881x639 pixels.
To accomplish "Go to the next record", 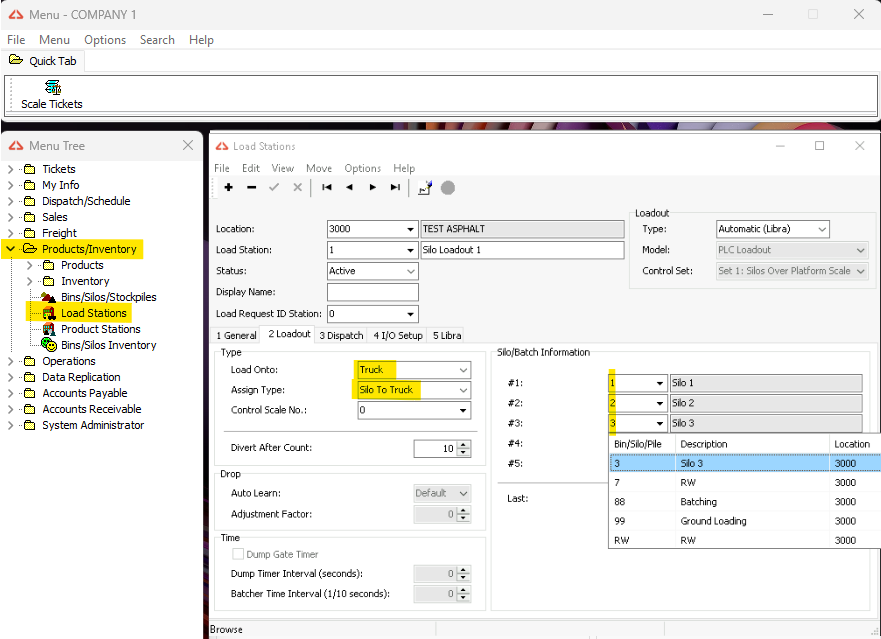I will [x=373, y=187].
